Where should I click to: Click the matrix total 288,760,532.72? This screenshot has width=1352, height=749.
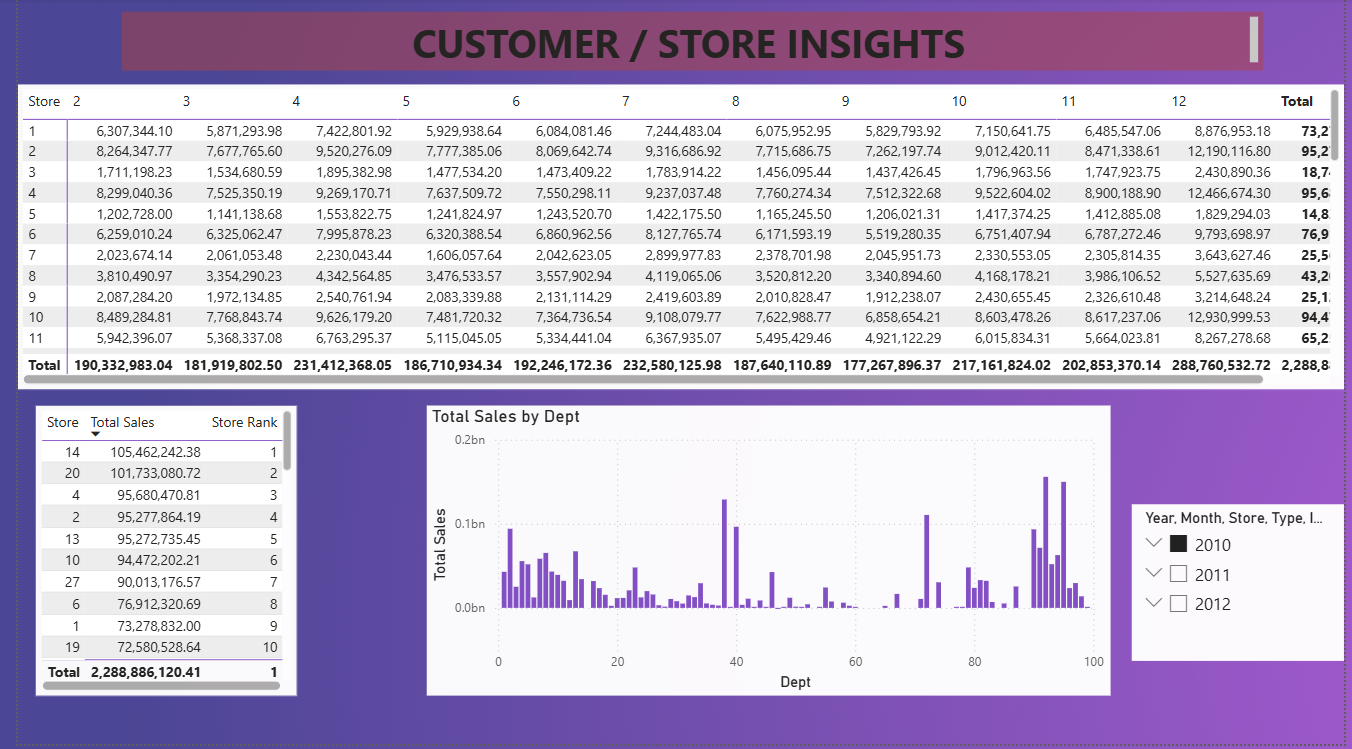coord(1222,365)
